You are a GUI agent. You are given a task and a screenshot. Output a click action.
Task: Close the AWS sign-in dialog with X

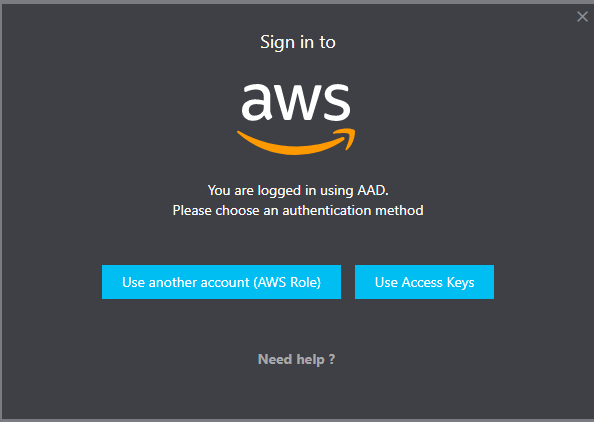click(x=582, y=17)
